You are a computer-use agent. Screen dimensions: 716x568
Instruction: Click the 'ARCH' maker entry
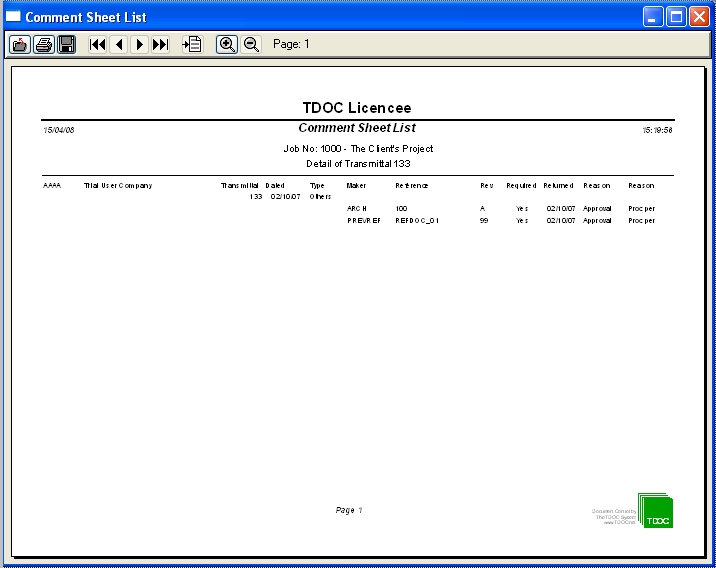pos(357,208)
